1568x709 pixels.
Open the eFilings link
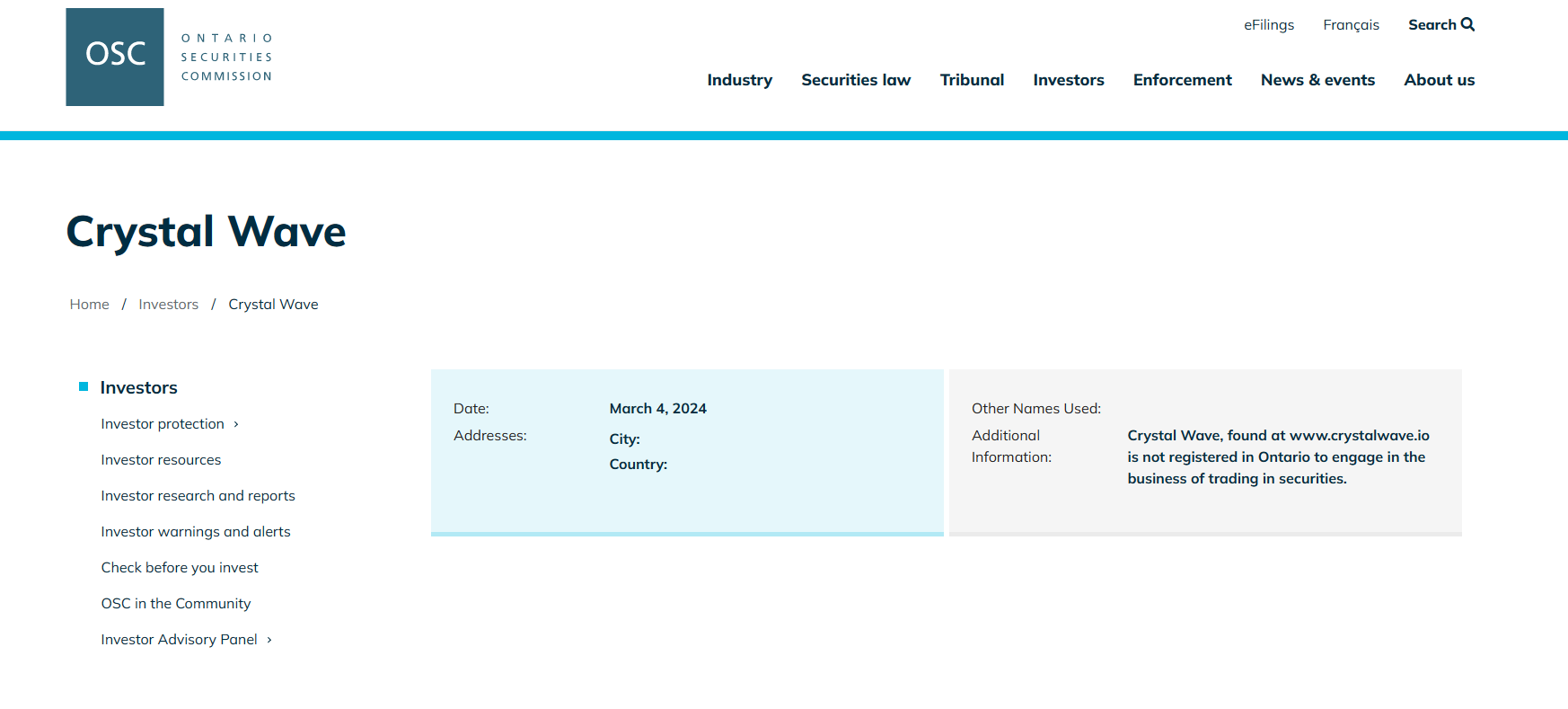(1268, 25)
